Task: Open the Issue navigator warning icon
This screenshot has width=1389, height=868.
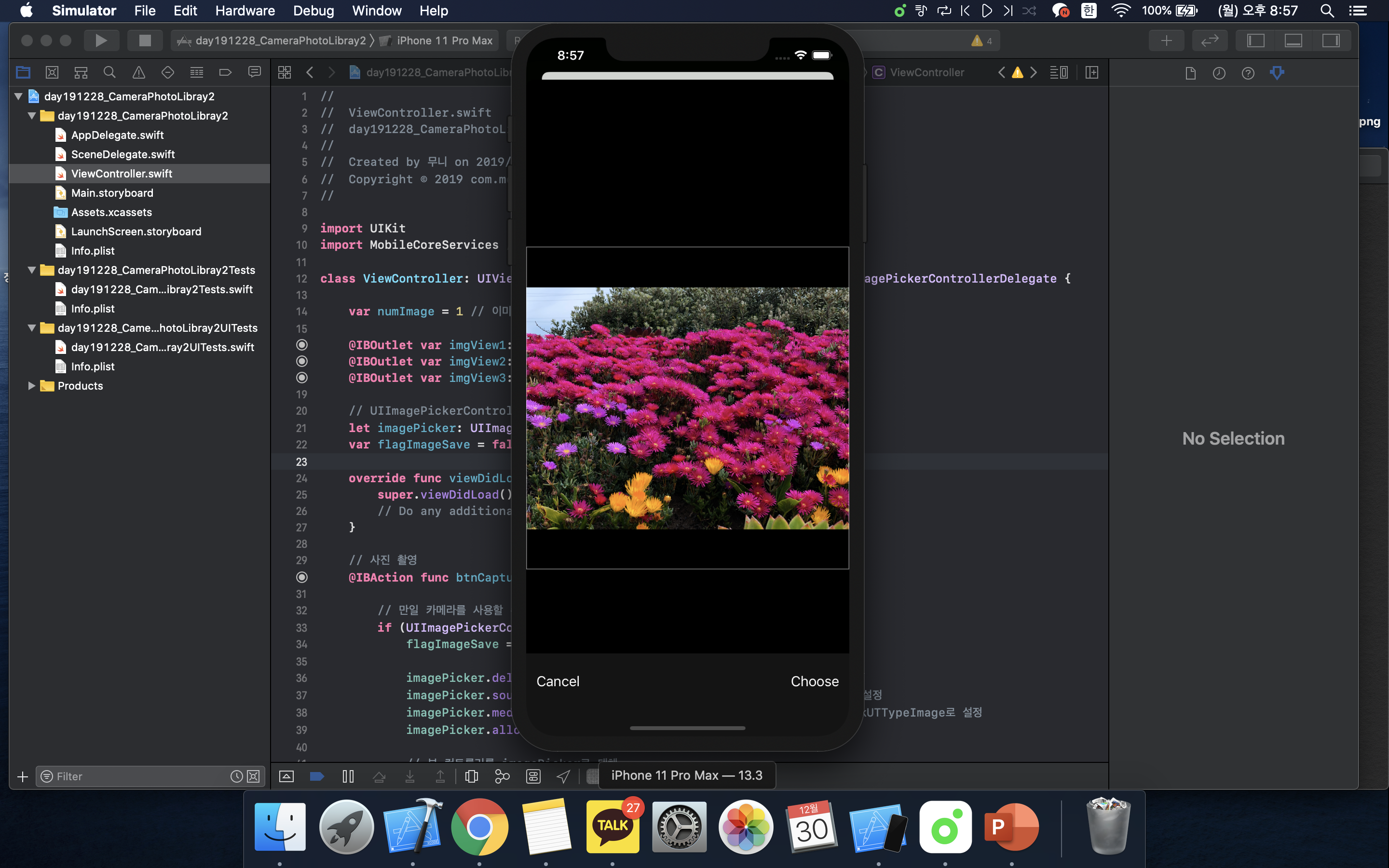Action: 138,72
